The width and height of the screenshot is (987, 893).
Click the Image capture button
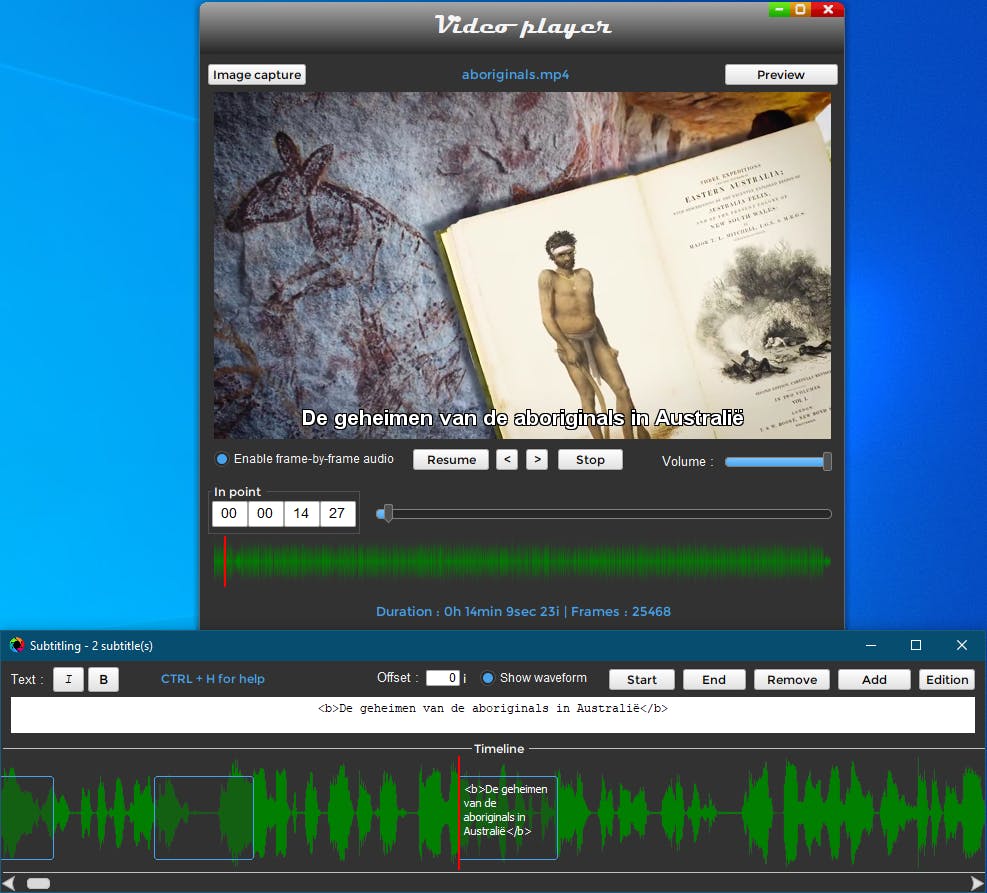[257, 75]
